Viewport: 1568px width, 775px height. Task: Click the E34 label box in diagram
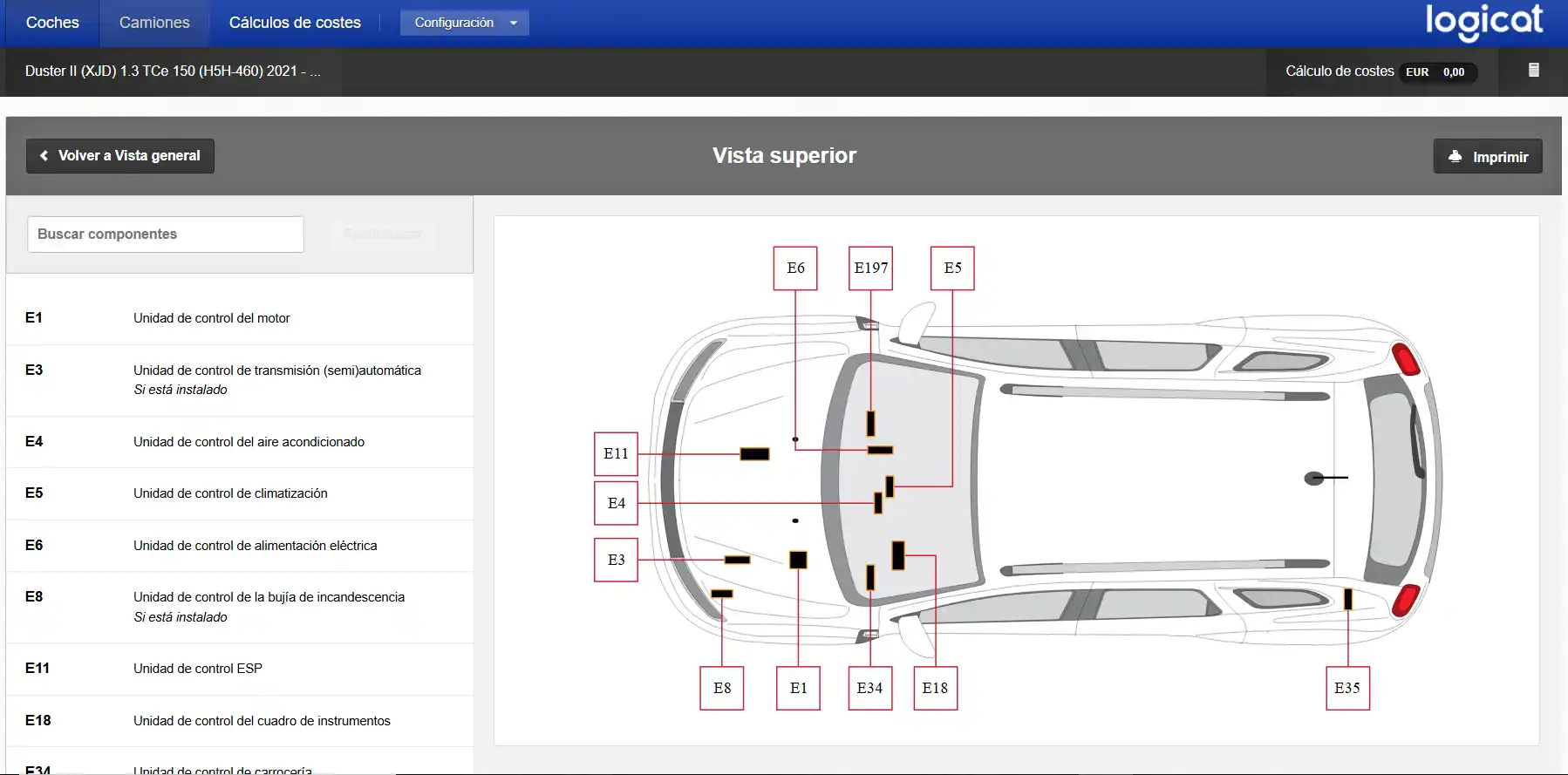point(870,689)
